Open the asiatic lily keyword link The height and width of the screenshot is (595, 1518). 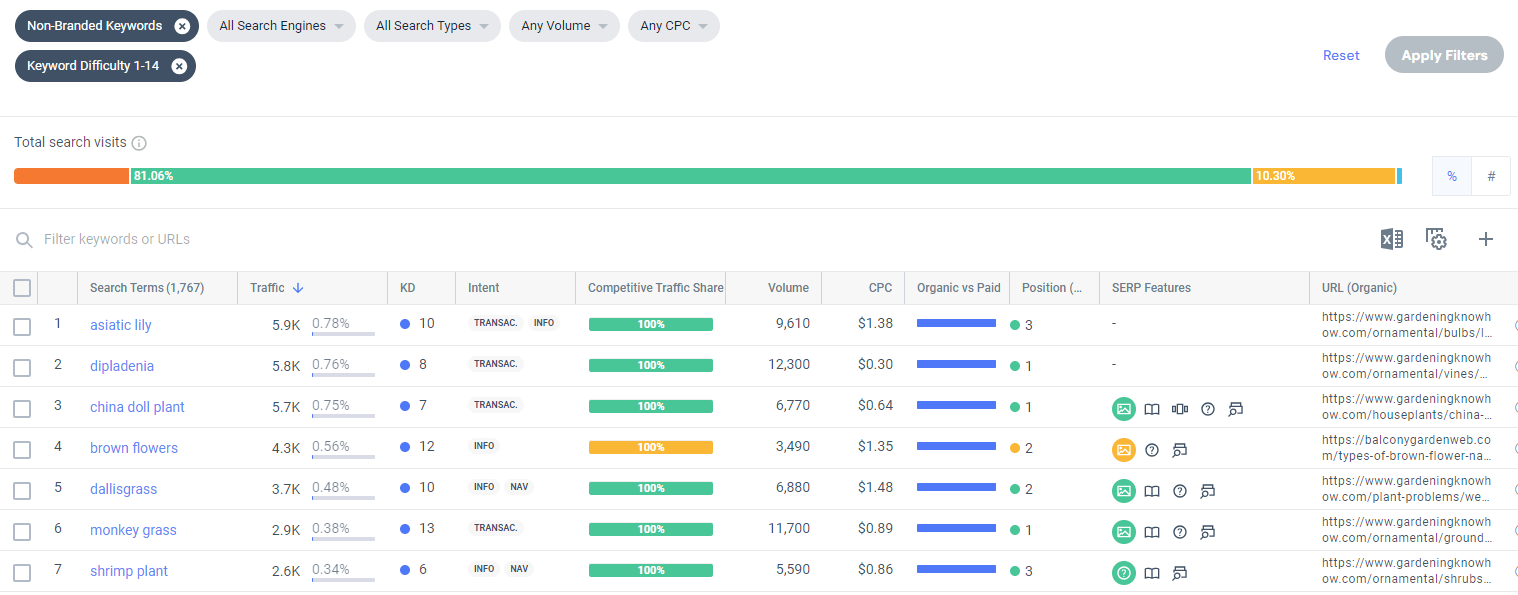[121, 325]
